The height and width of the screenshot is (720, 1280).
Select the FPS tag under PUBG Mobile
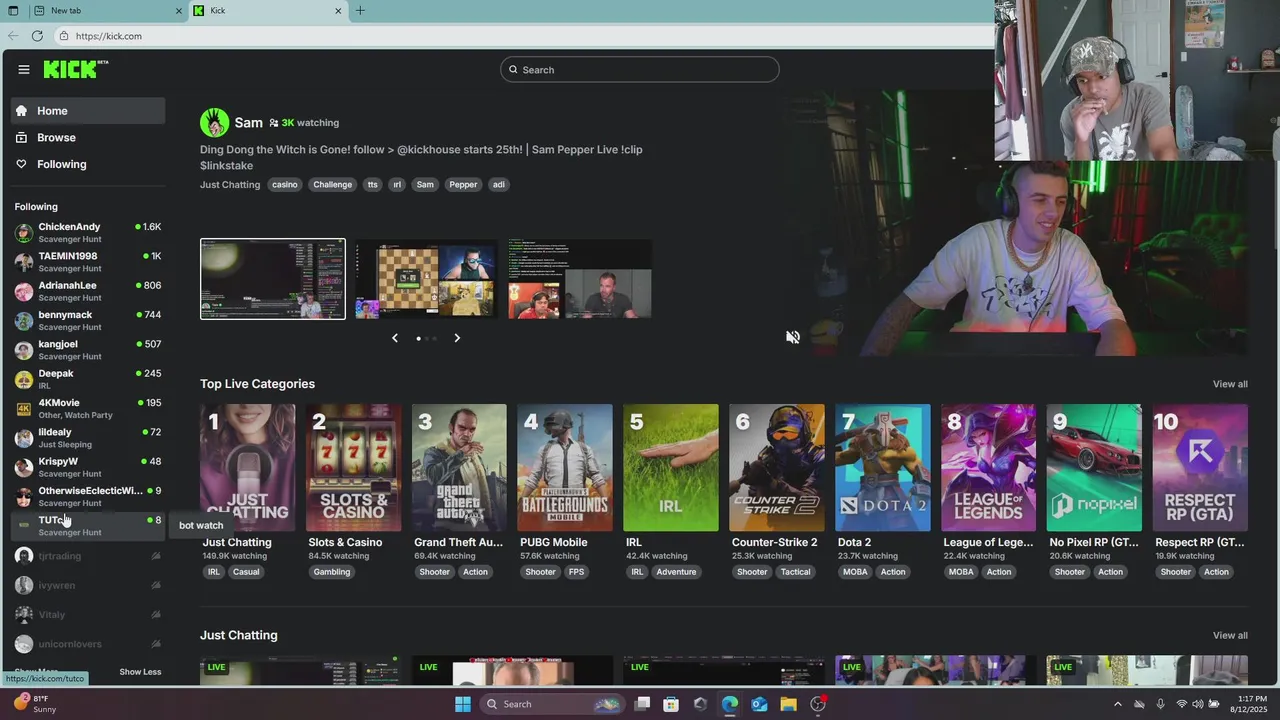point(577,572)
